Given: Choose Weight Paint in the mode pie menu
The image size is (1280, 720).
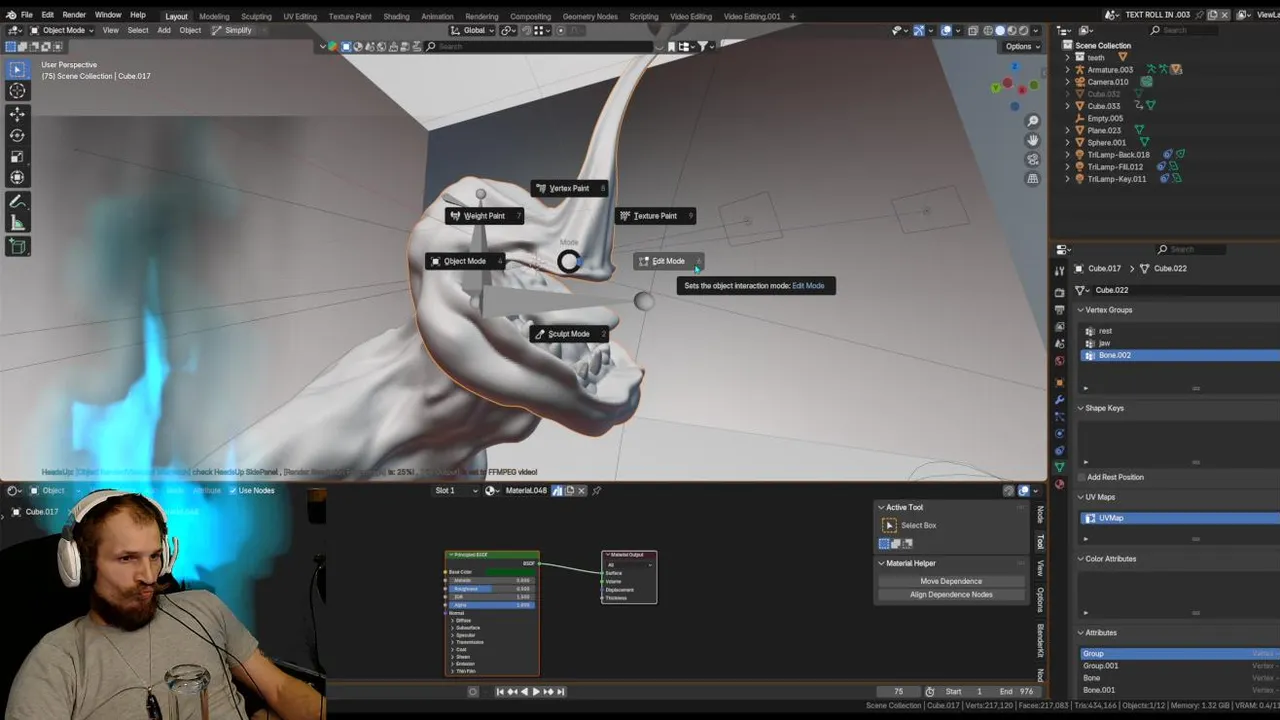Looking at the screenshot, I should [484, 216].
